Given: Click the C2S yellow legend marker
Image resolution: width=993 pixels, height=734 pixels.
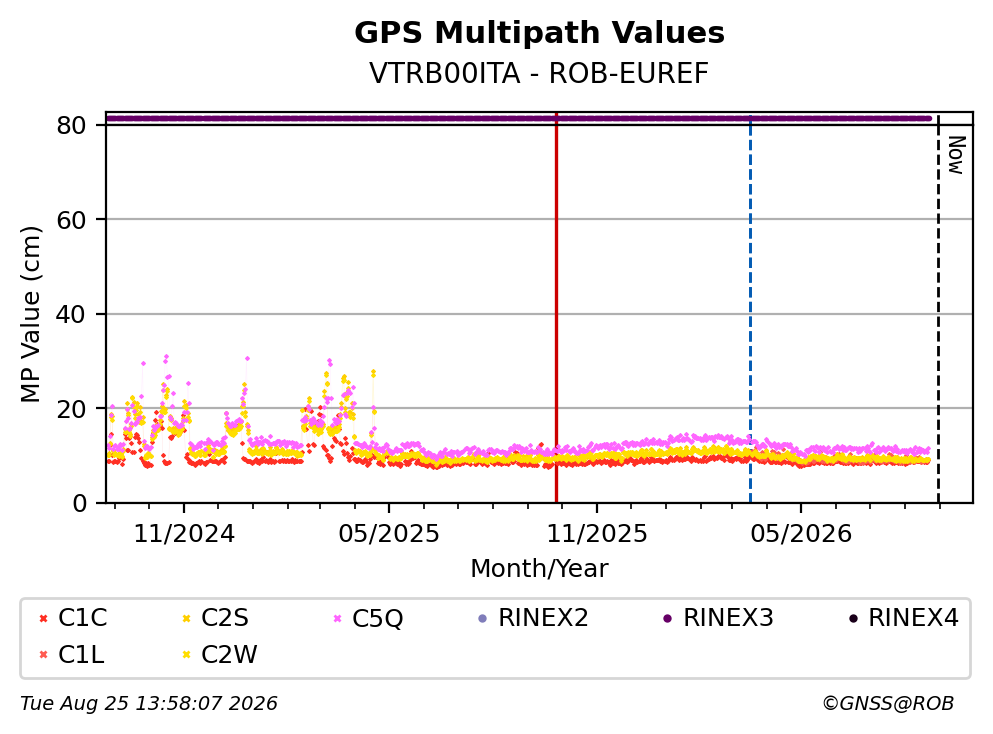Looking at the screenshot, I should pyautogui.click(x=186, y=618).
